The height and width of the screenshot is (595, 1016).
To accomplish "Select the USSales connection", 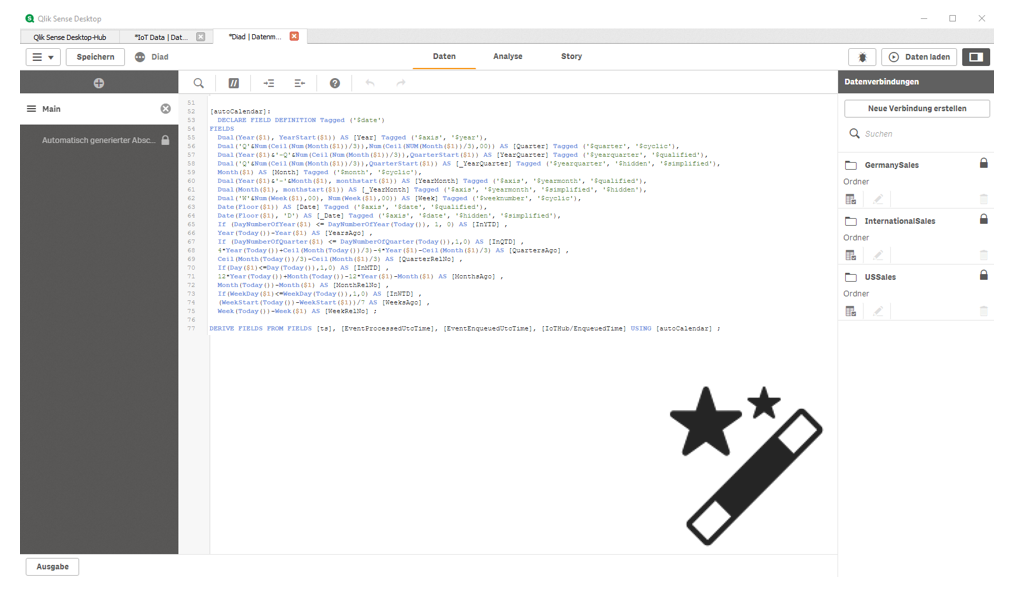I will 880,277.
